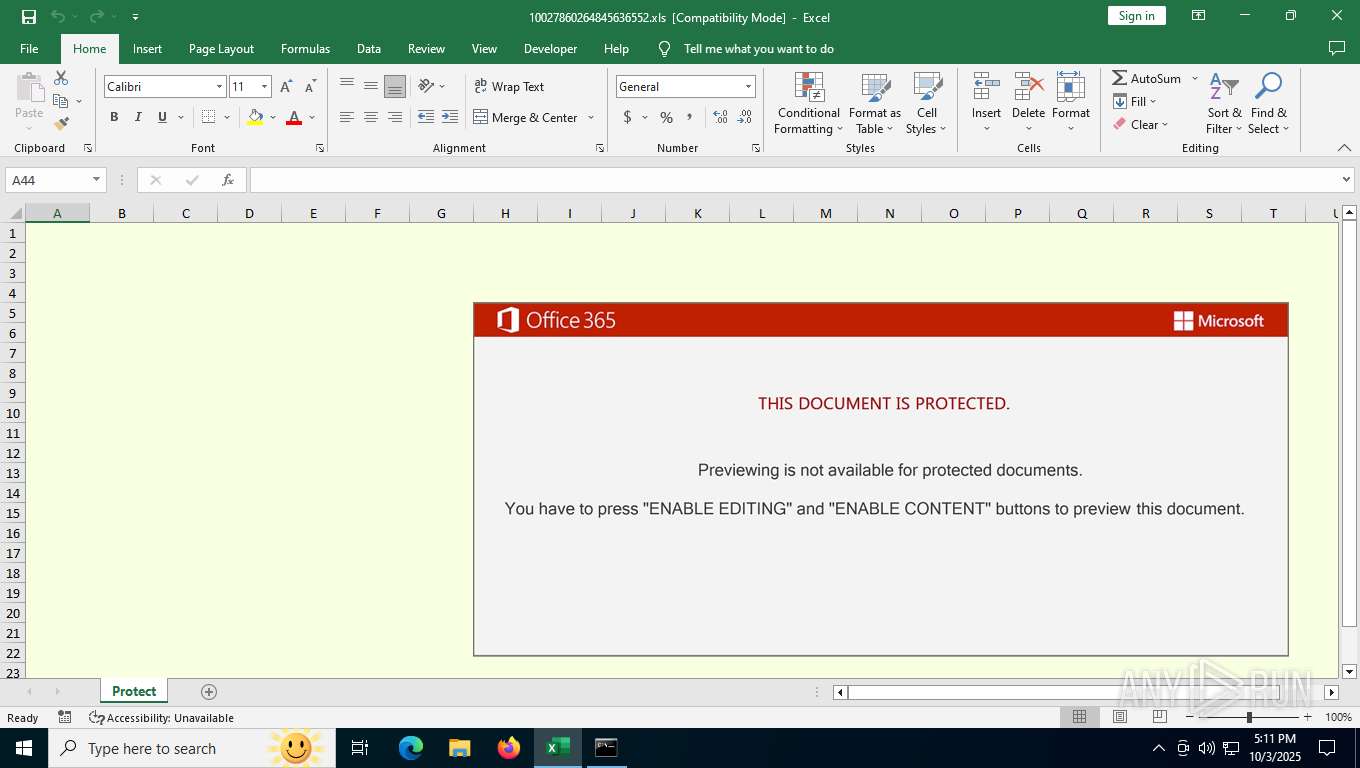Click the Top Align icon
1360x768 pixels.
[x=347, y=86]
